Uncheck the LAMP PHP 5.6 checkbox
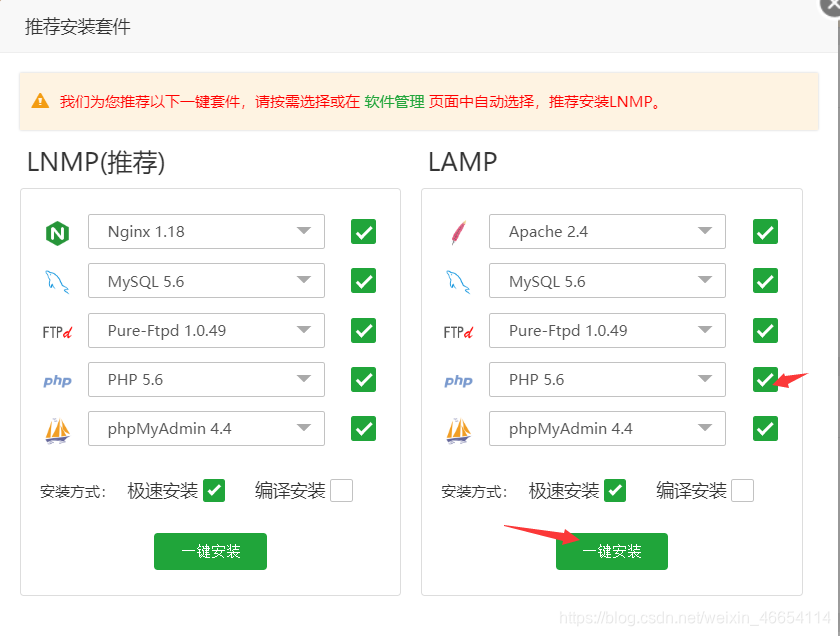 point(765,379)
